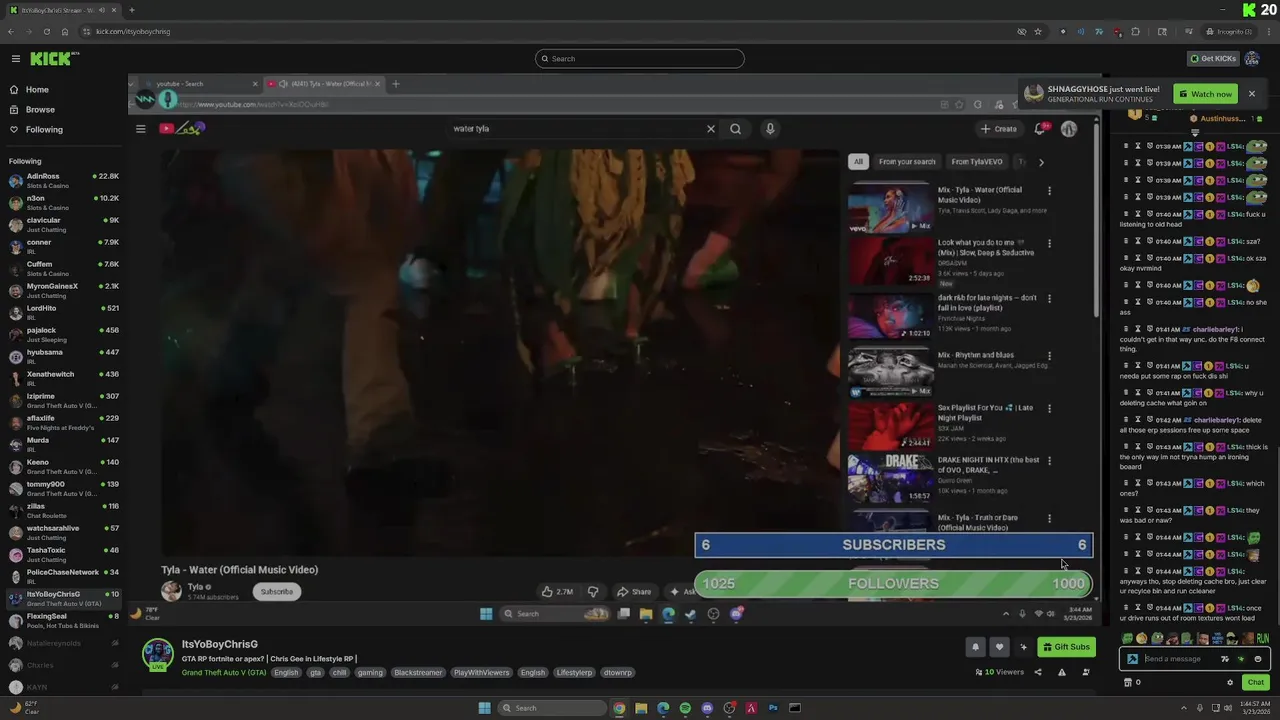Click Watch now on SHNAGGYHOSE notification
1280x720 pixels.
point(1205,94)
